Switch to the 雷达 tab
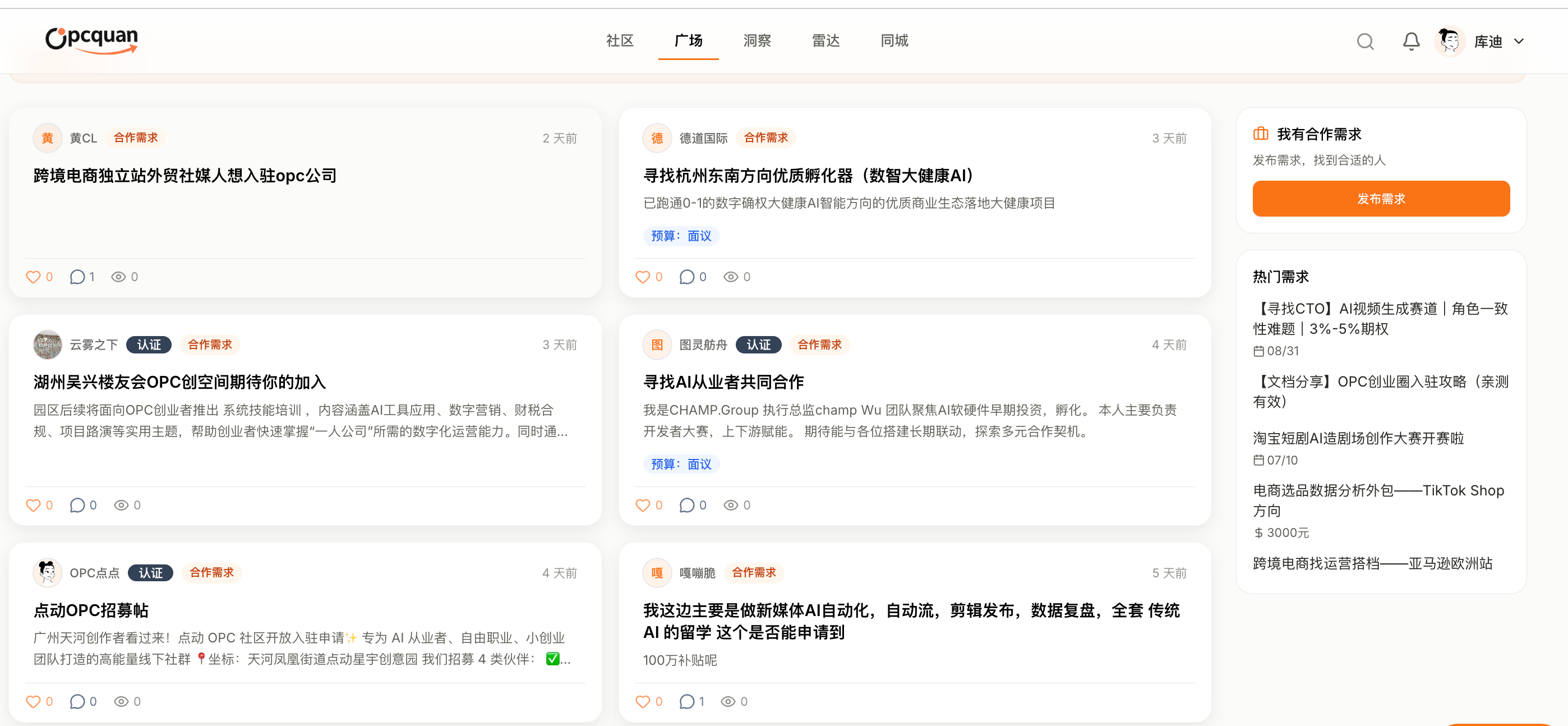Image resolution: width=1568 pixels, height=726 pixels. click(825, 41)
